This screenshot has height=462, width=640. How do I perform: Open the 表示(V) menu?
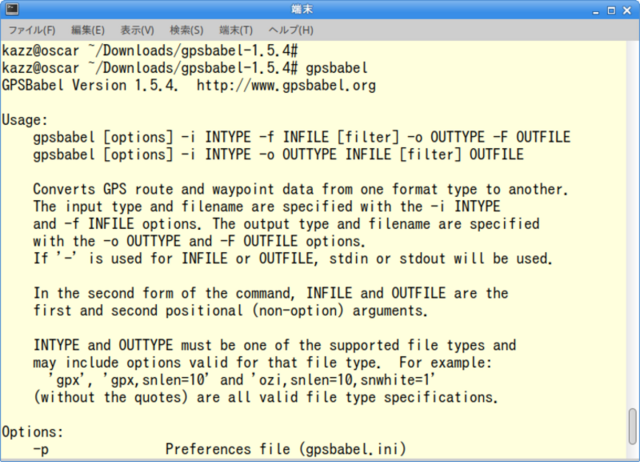(x=137, y=30)
